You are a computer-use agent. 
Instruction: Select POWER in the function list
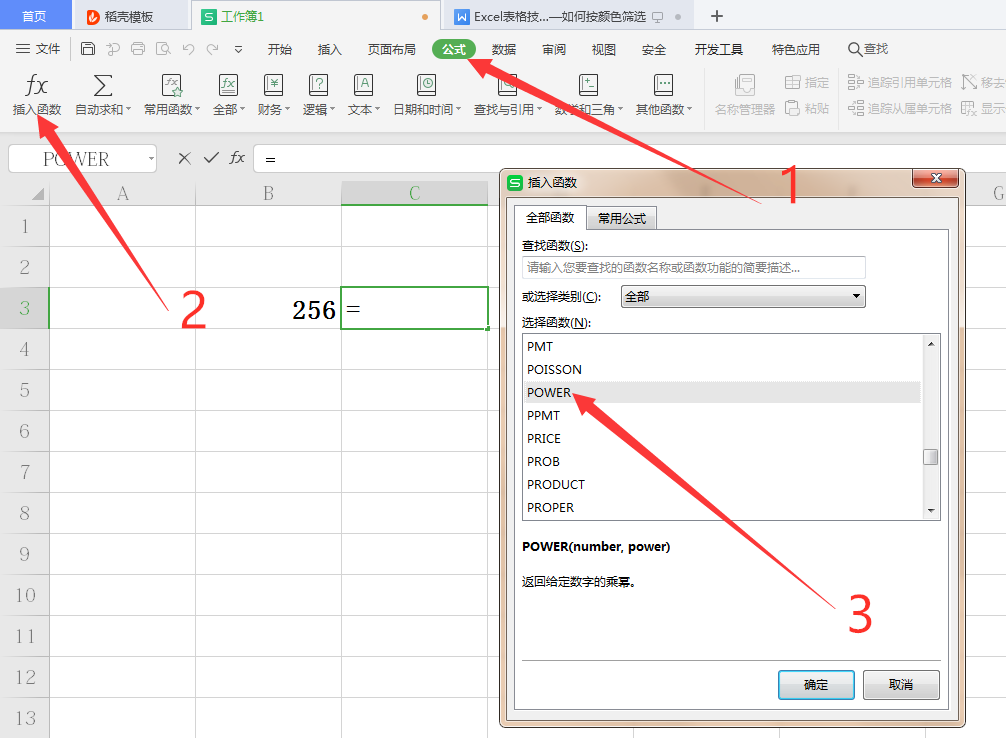click(600, 392)
